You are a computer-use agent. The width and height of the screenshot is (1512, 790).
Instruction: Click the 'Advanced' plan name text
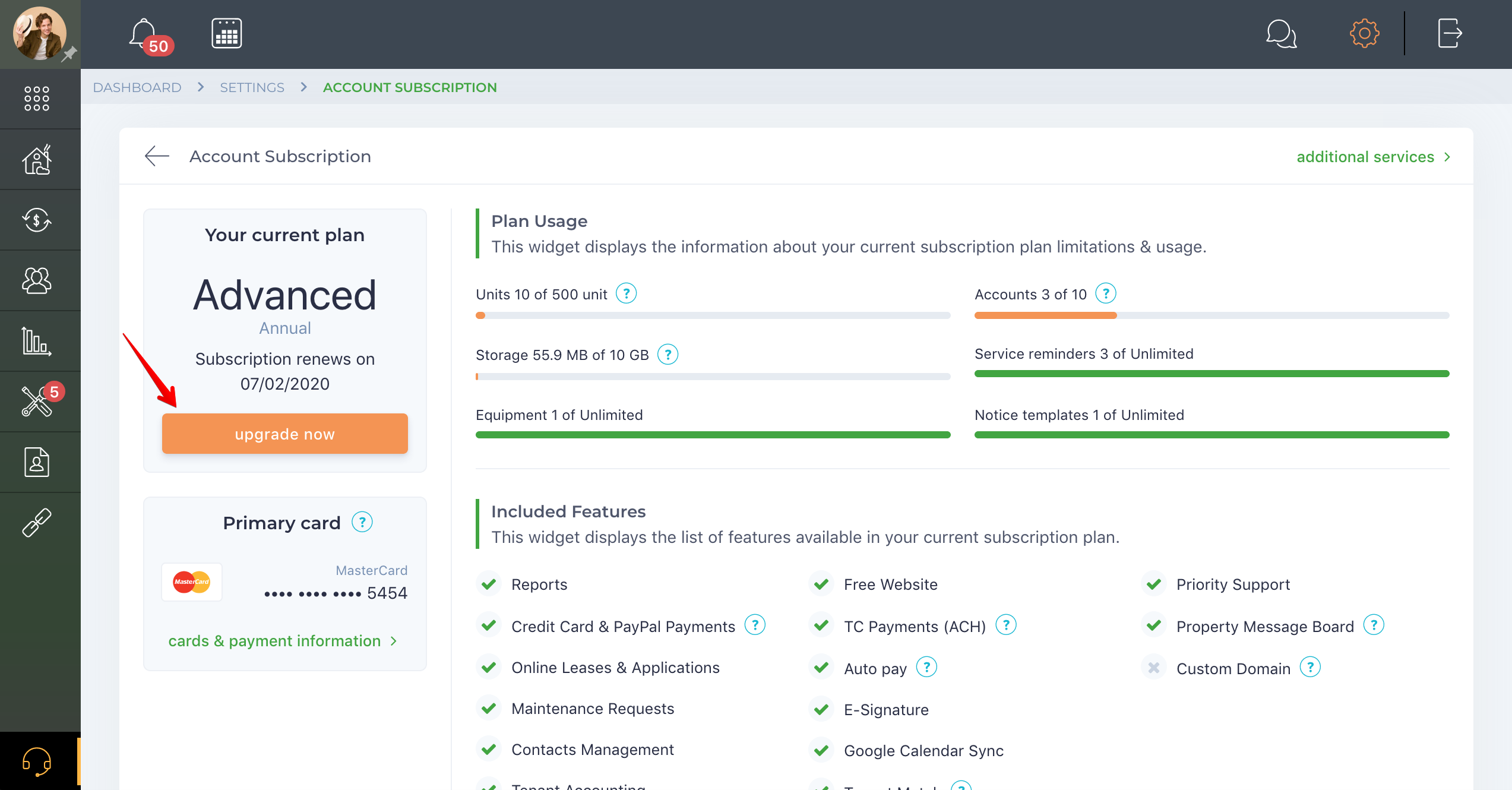click(x=284, y=295)
